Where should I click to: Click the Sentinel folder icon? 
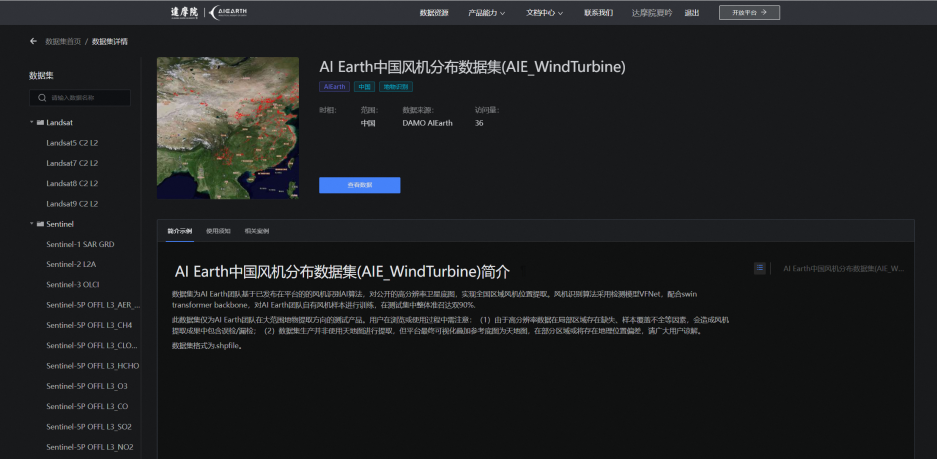[40, 224]
